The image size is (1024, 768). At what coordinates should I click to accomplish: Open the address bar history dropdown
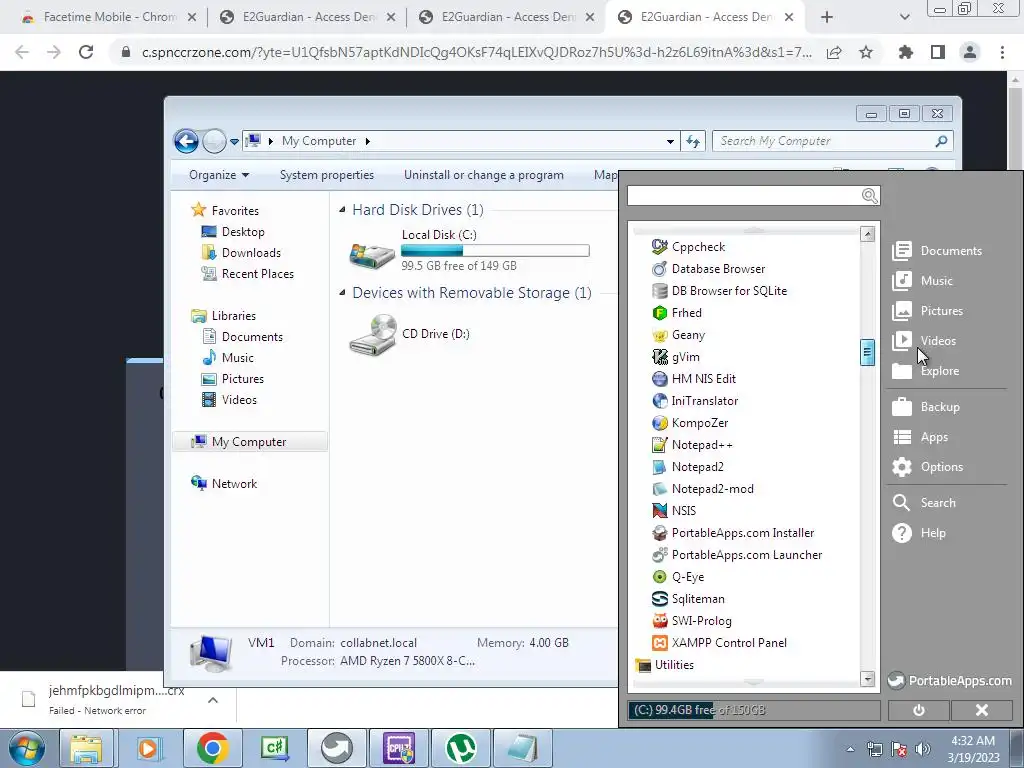[x=670, y=141]
